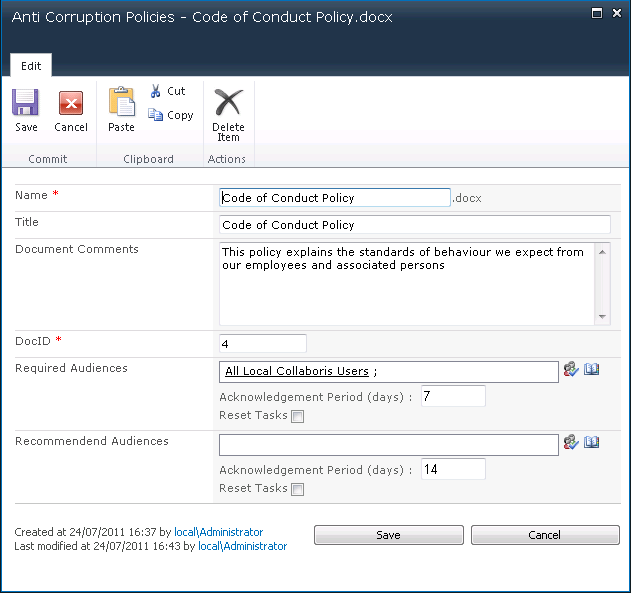Click the Cancel ribbon icon
Image resolution: width=631 pixels, height=593 pixels.
pos(71,103)
